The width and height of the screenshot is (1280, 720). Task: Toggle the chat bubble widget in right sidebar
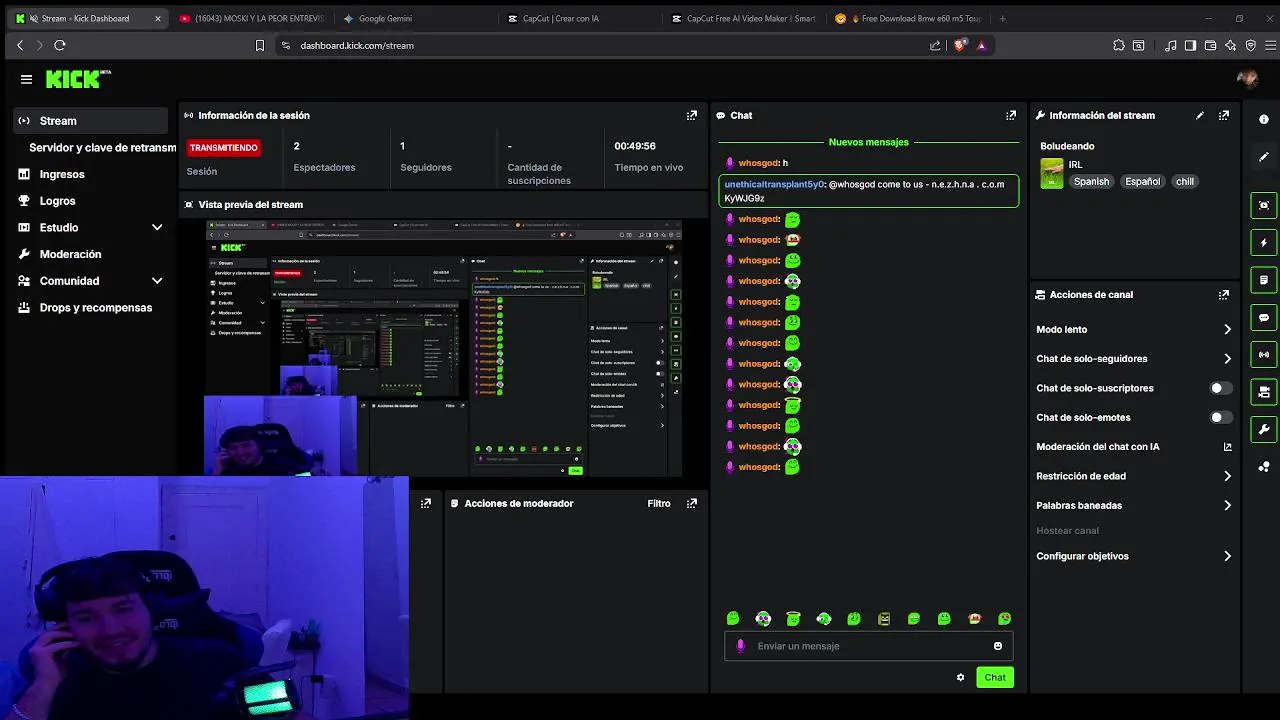tap(1264, 317)
